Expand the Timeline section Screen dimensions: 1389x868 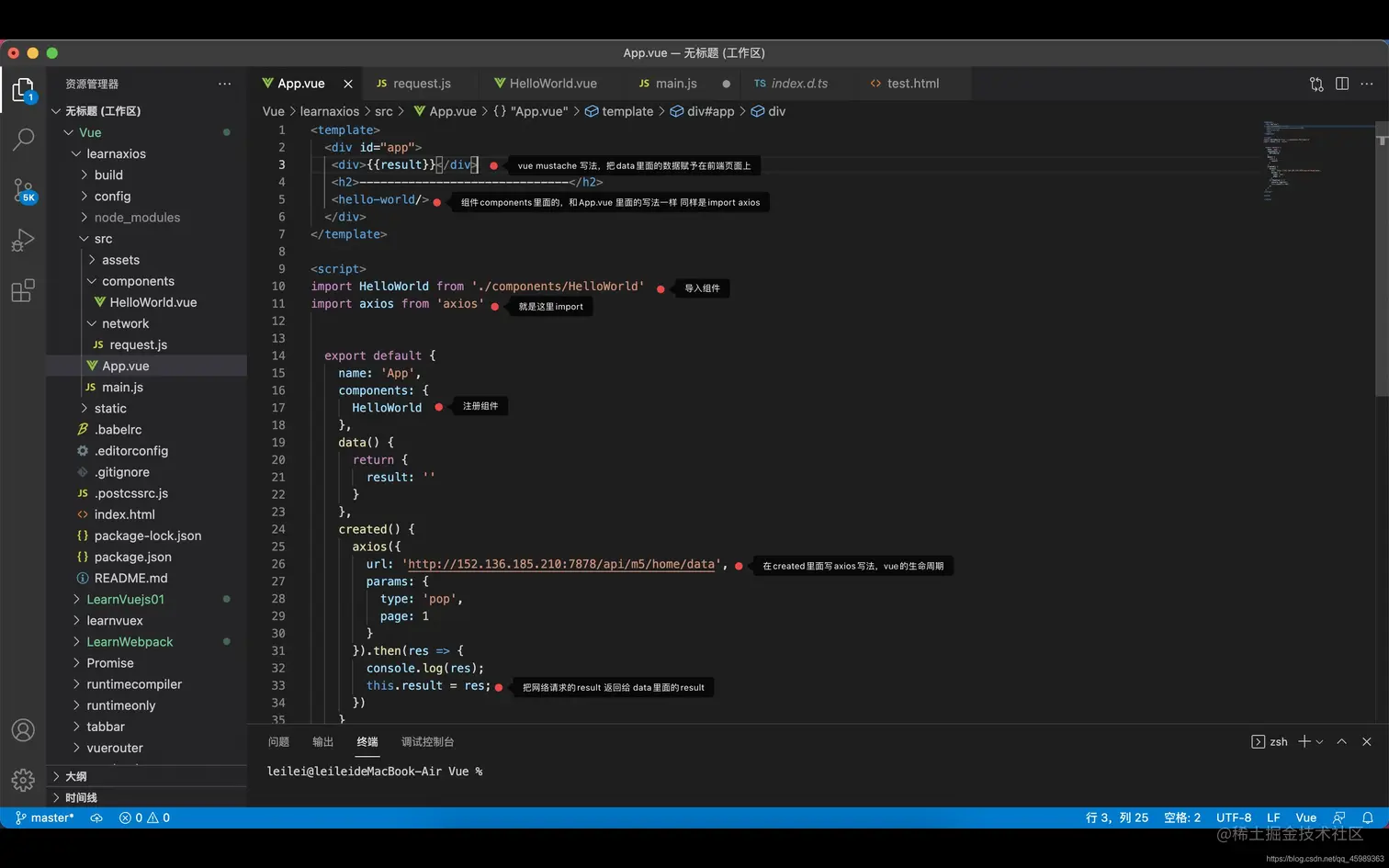click(147, 797)
